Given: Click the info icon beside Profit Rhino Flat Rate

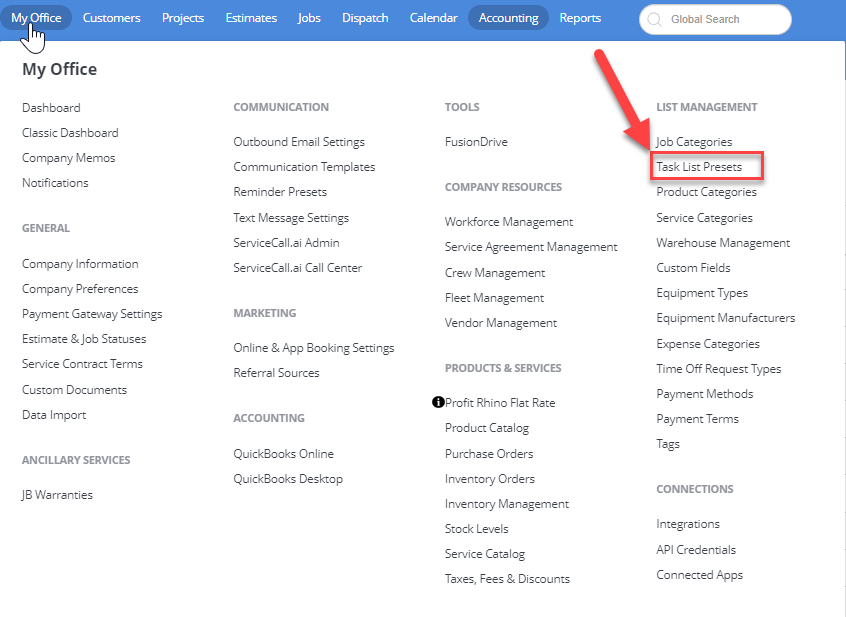Looking at the screenshot, I should pos(438,402).
